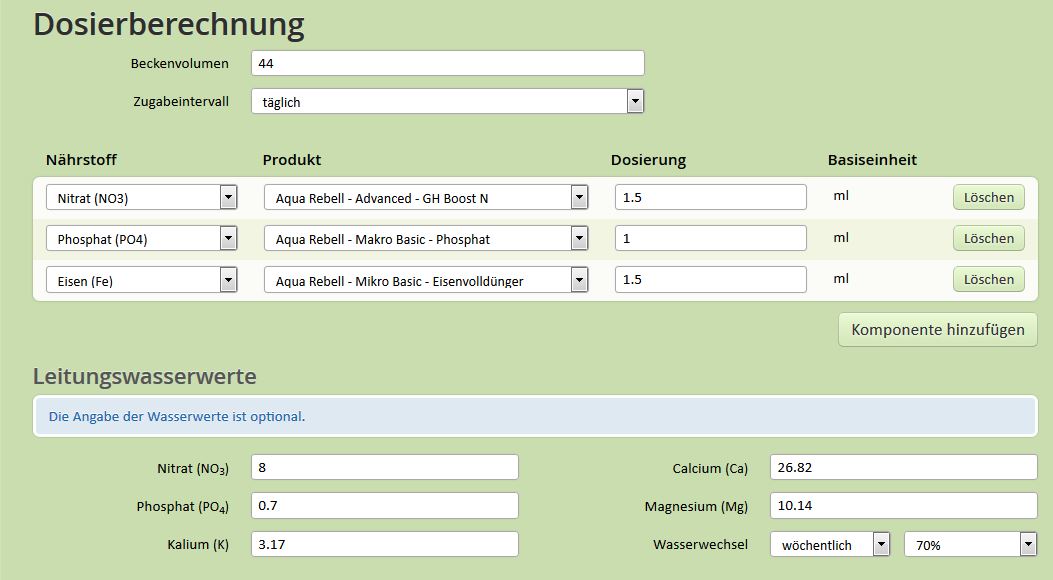Open the Makro Basic Phosphat product dropdown

click(x=426, y=238)
